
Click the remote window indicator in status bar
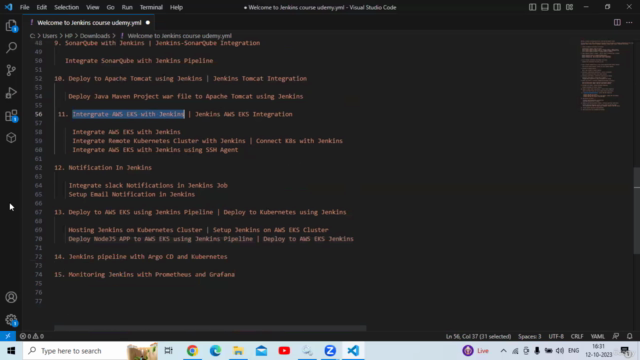click(8, 336)
